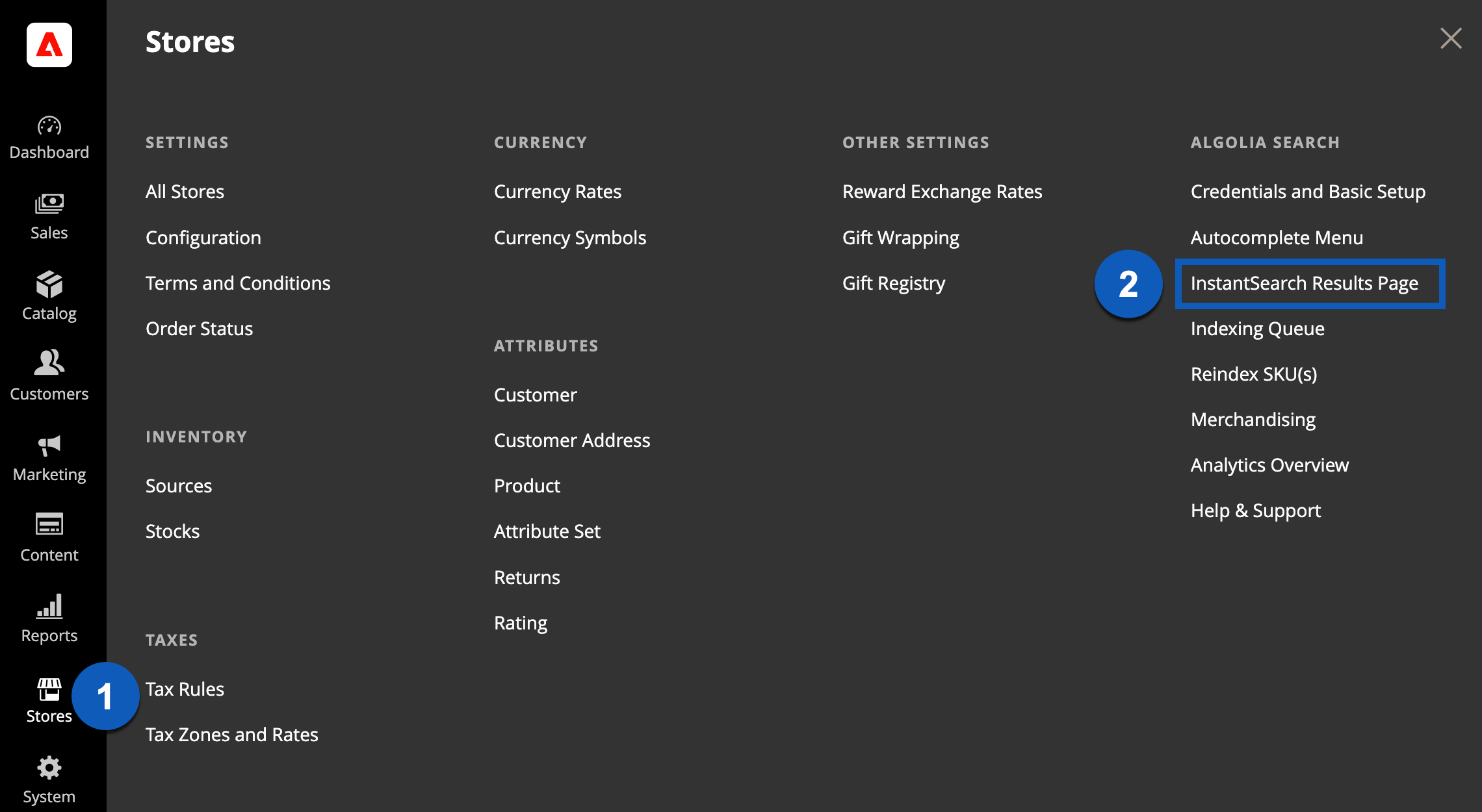Click the Adobe logo at the top
Image resolution: width=1482 pixels, height=812 pixels.
coord(49,44)
